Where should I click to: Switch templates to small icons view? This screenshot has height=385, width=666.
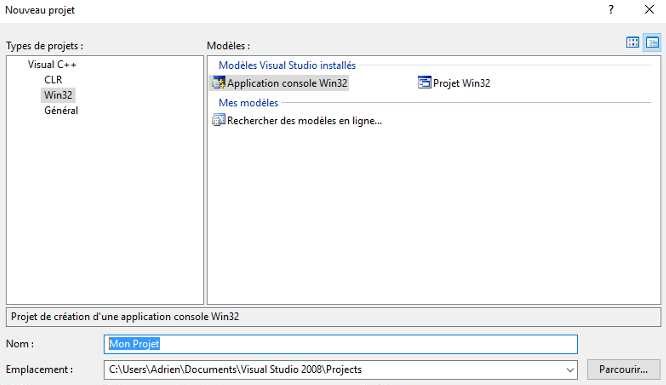click(652, 42)
